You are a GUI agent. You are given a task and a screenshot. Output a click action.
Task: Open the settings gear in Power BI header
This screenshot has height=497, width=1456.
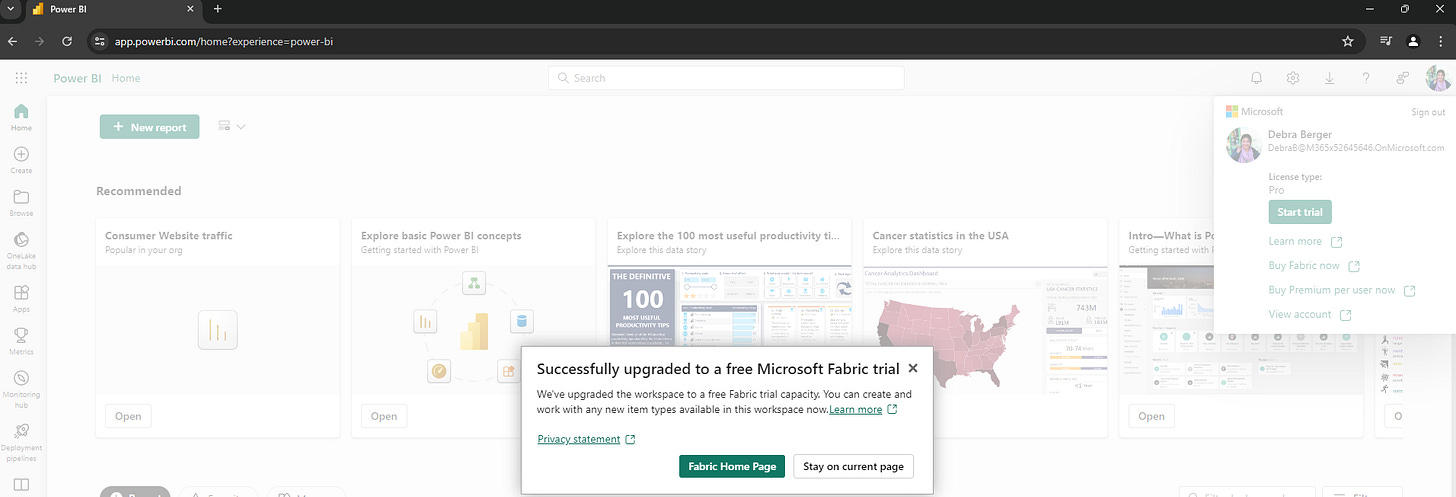[1293, 78]
